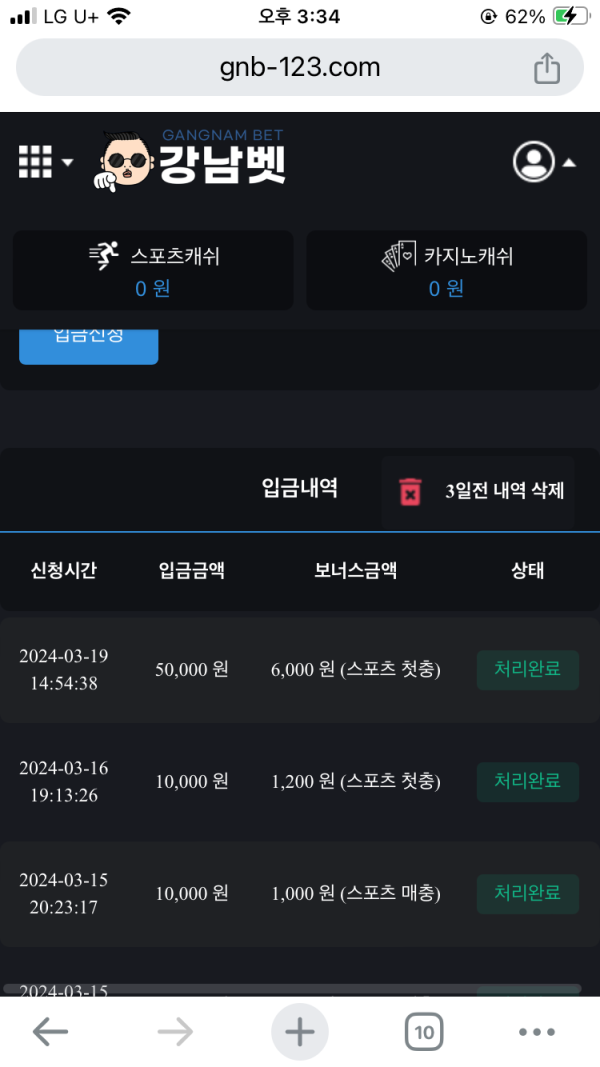Tap the sports cash running icon

(104, 256)
